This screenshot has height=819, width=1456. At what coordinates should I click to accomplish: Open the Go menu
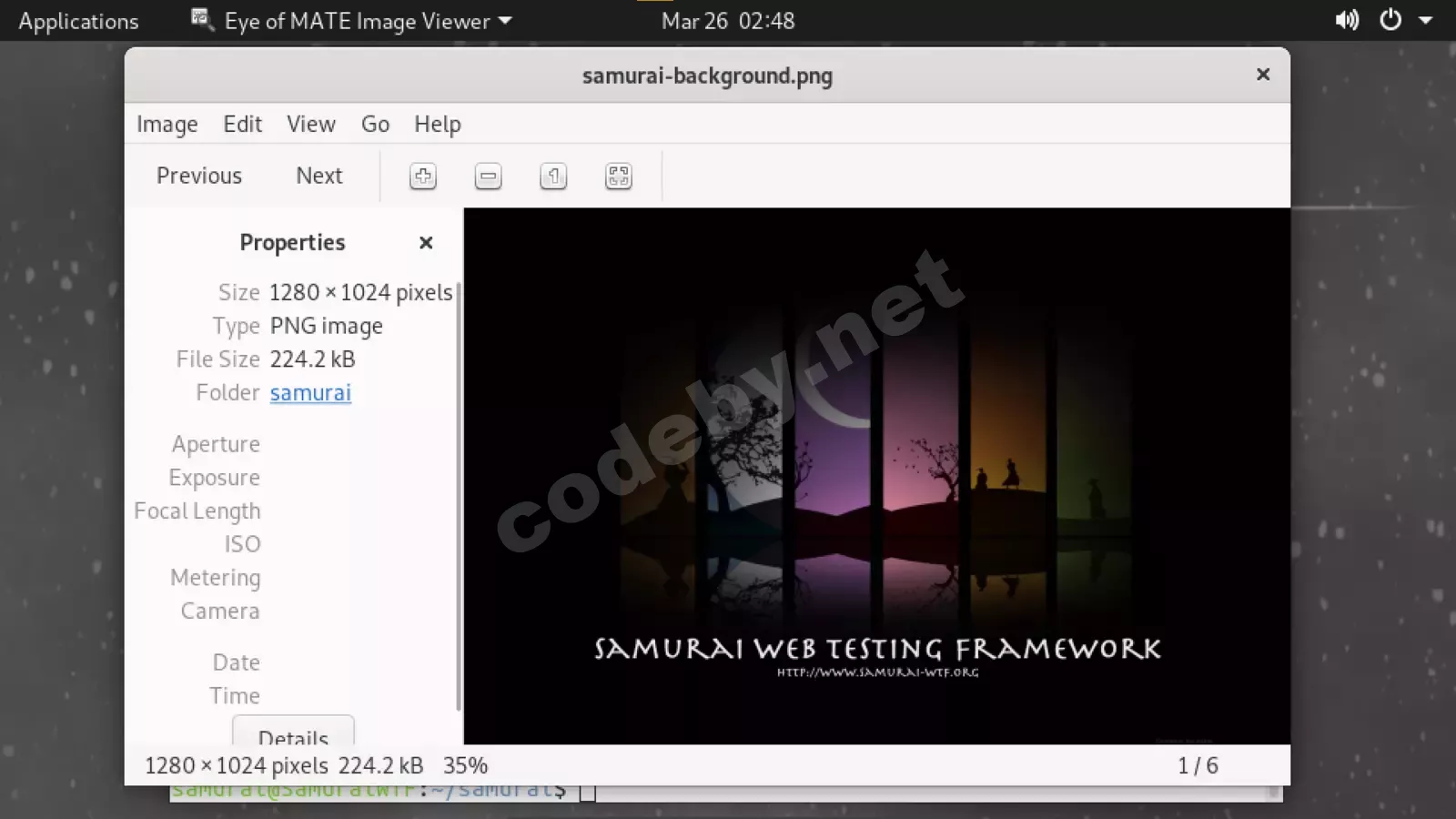click(375, 124)
